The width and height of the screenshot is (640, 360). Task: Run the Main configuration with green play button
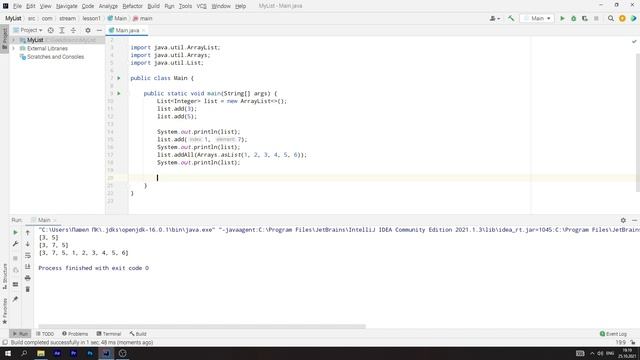[x=562, y=18]
